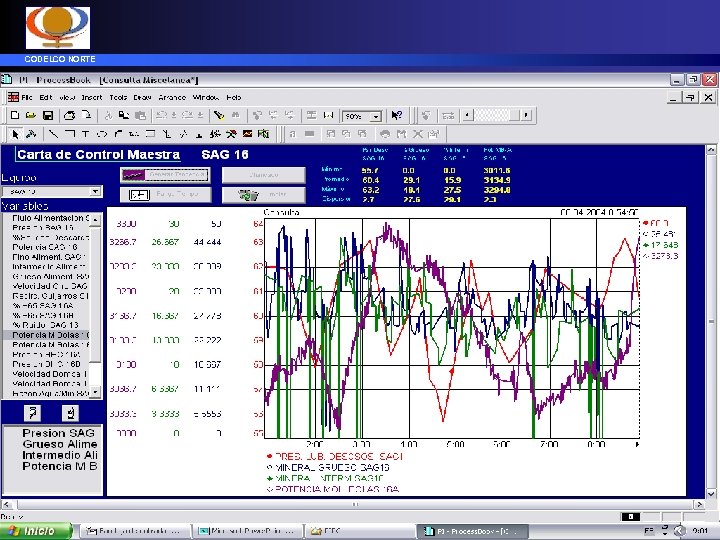Screen dimensions: 720x540
Task: Open the Help menu
Action: coord(234,97)
